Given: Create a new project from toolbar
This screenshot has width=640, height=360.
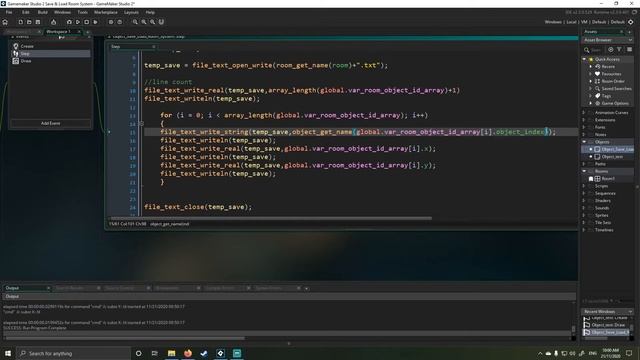Looking at the screenshot, I should [x=20, y=22].
